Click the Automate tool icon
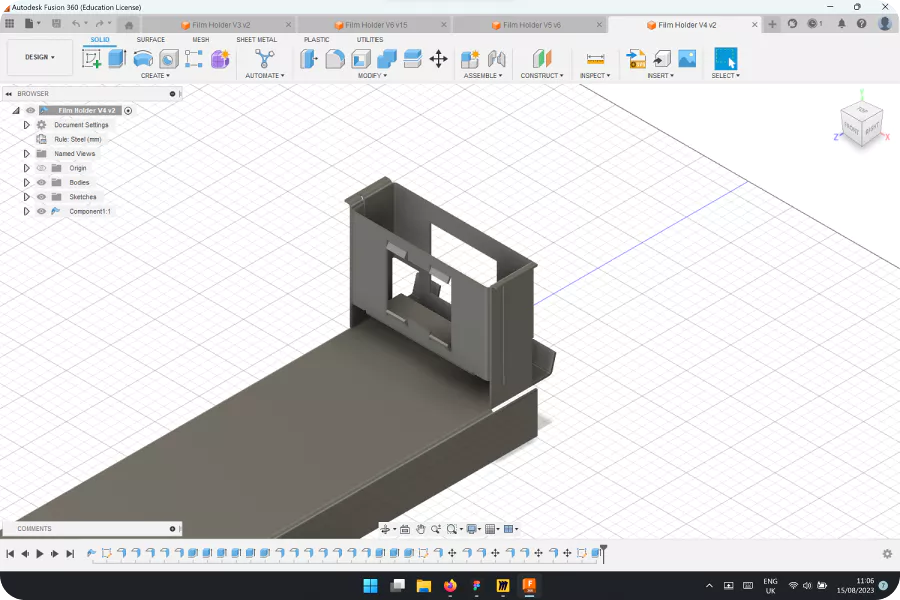Screen dimensions: 900x600 (265, 59)
